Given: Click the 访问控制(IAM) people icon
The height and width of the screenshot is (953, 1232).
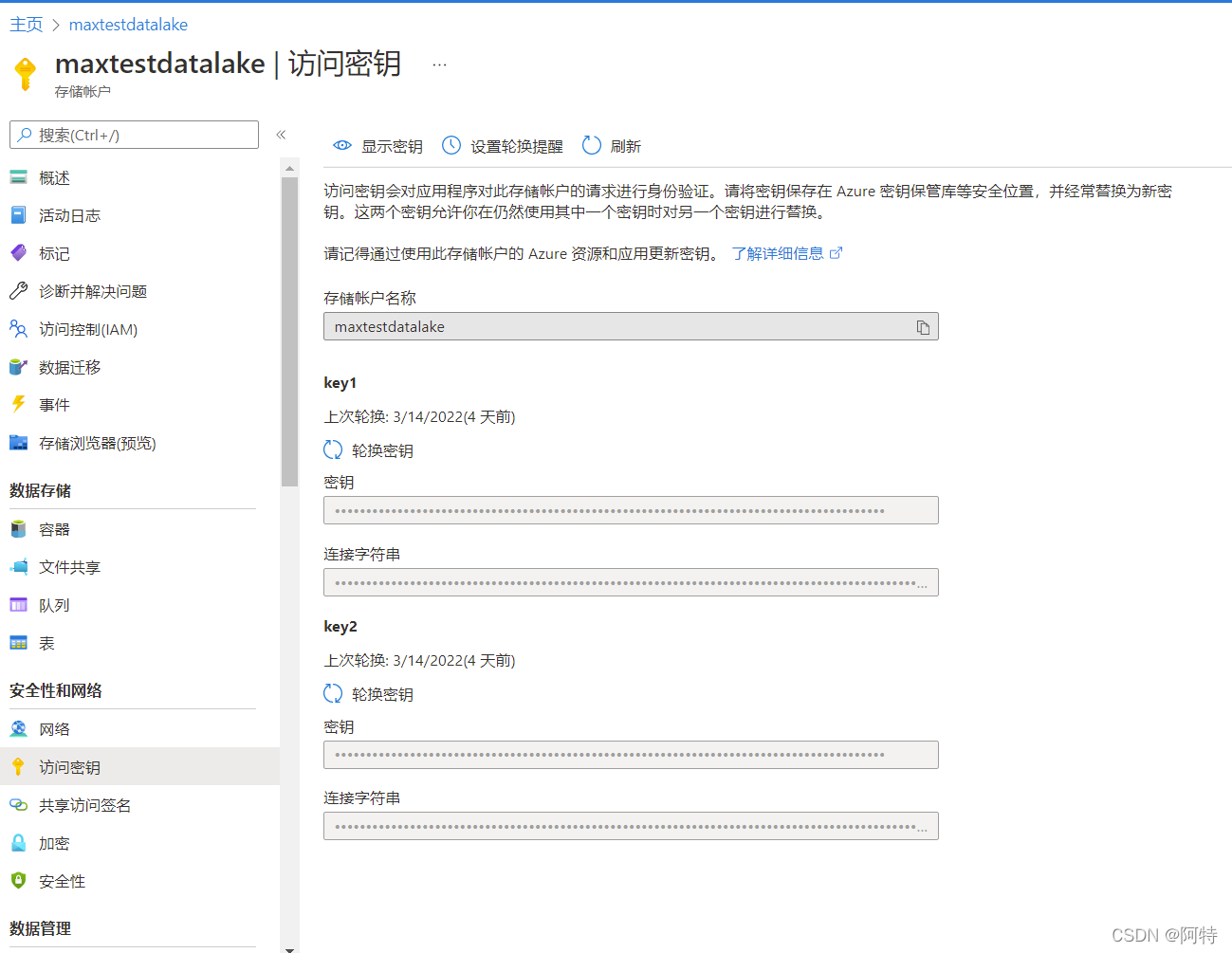Looking at the screenshot, I should (x=18, y=329).
